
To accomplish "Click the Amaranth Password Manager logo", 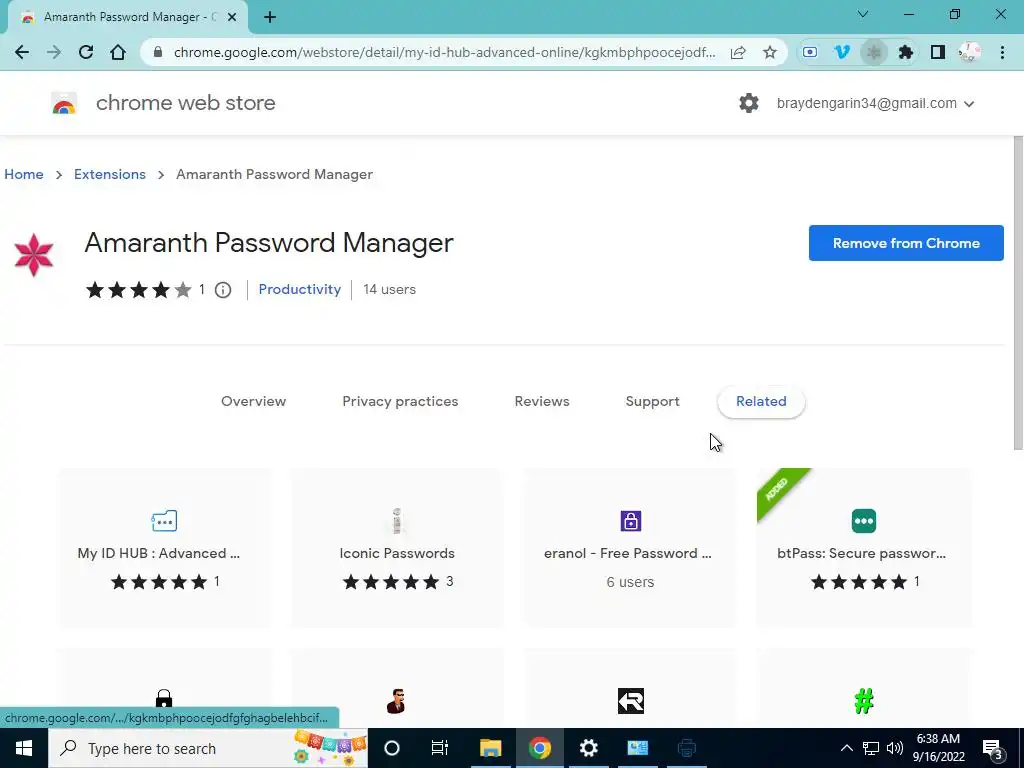I will 34,255.
